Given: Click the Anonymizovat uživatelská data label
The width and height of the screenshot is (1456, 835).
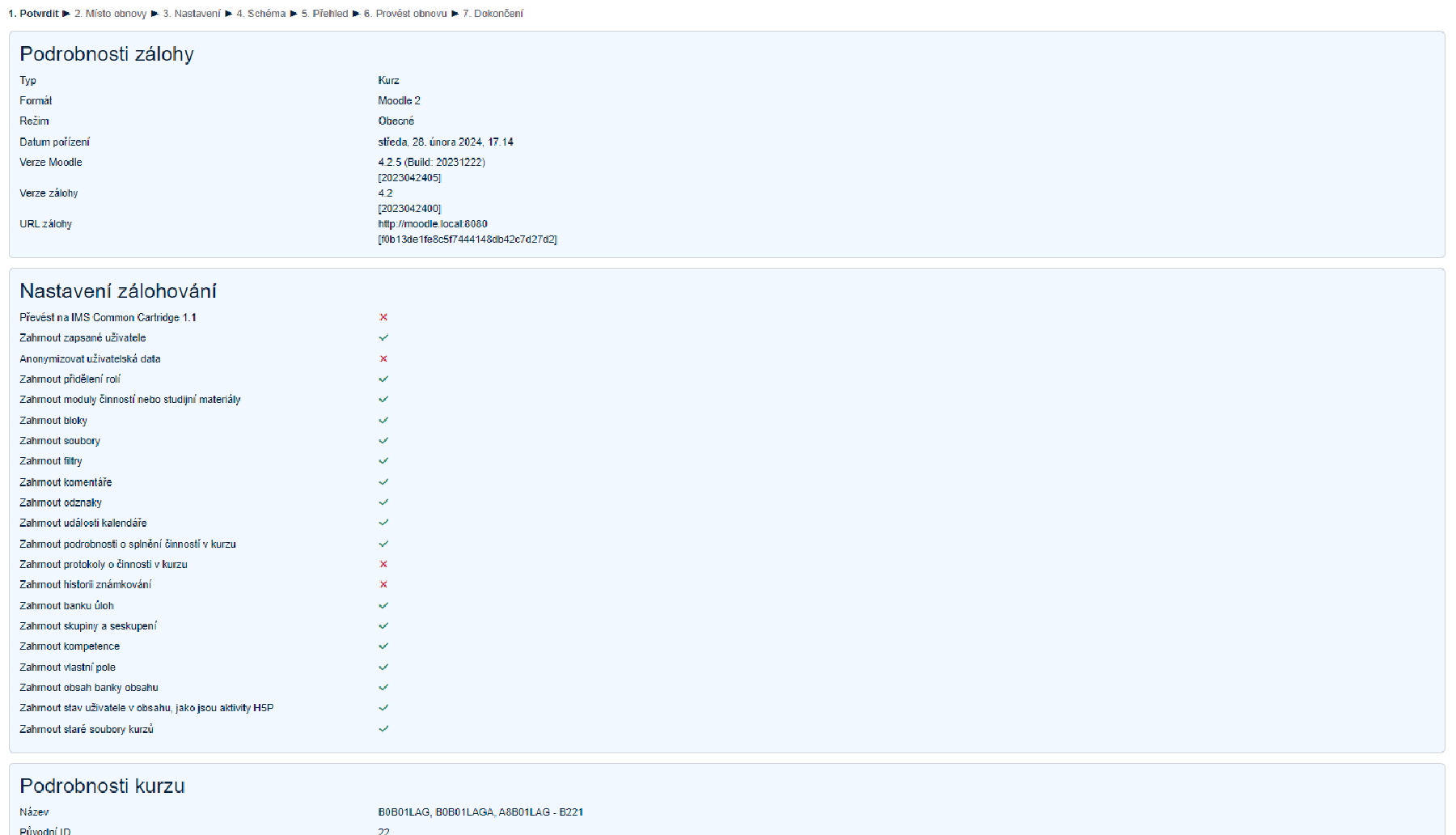Looking at the screenshot, I should (90, 358).
